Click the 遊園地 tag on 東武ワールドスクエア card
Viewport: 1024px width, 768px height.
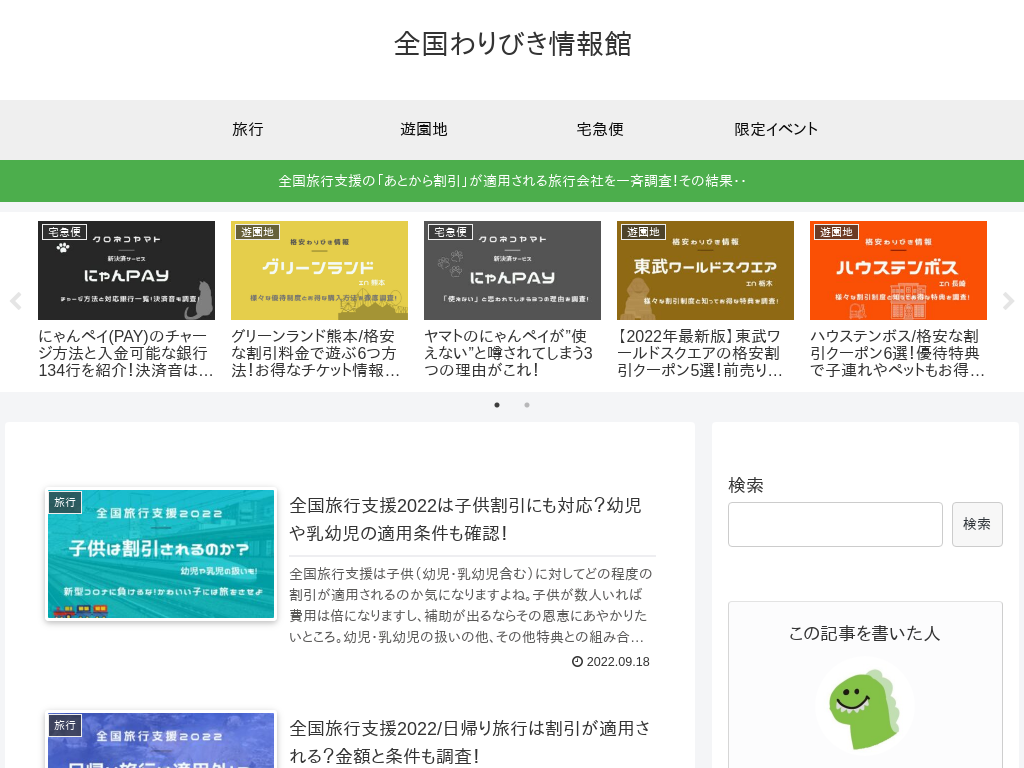point(643,232)
